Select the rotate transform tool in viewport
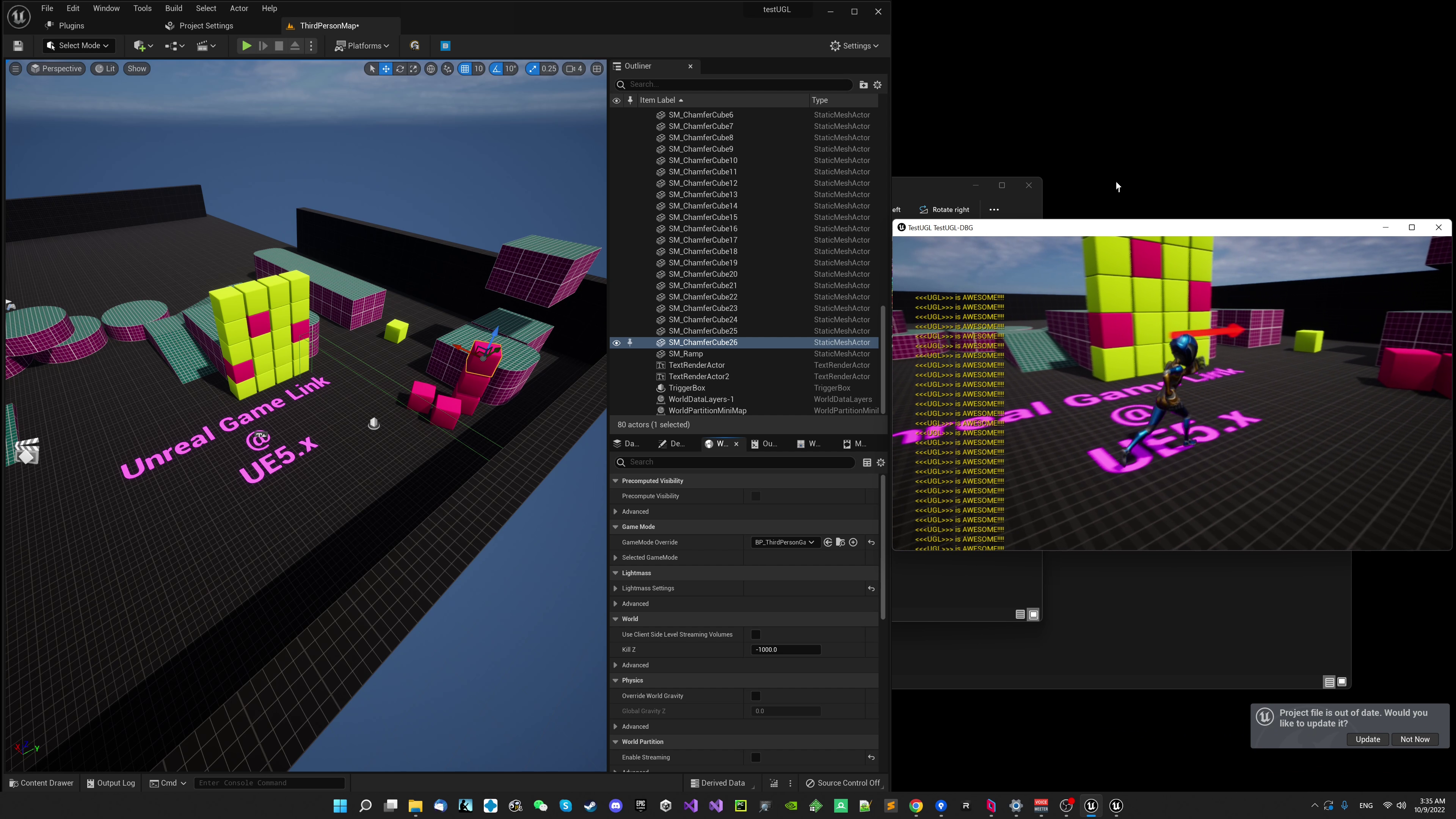The image size is (1456, 819). point(400,69)
